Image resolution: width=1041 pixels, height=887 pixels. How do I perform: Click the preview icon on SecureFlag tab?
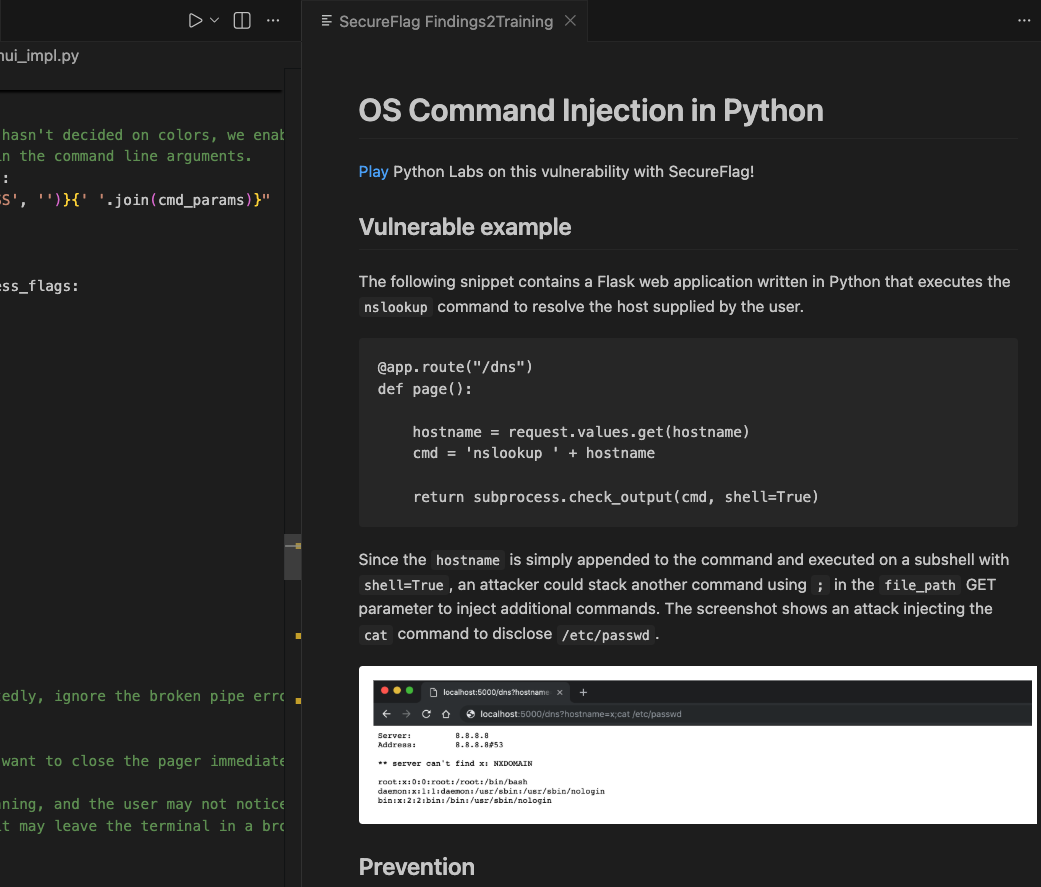[326, 21]
